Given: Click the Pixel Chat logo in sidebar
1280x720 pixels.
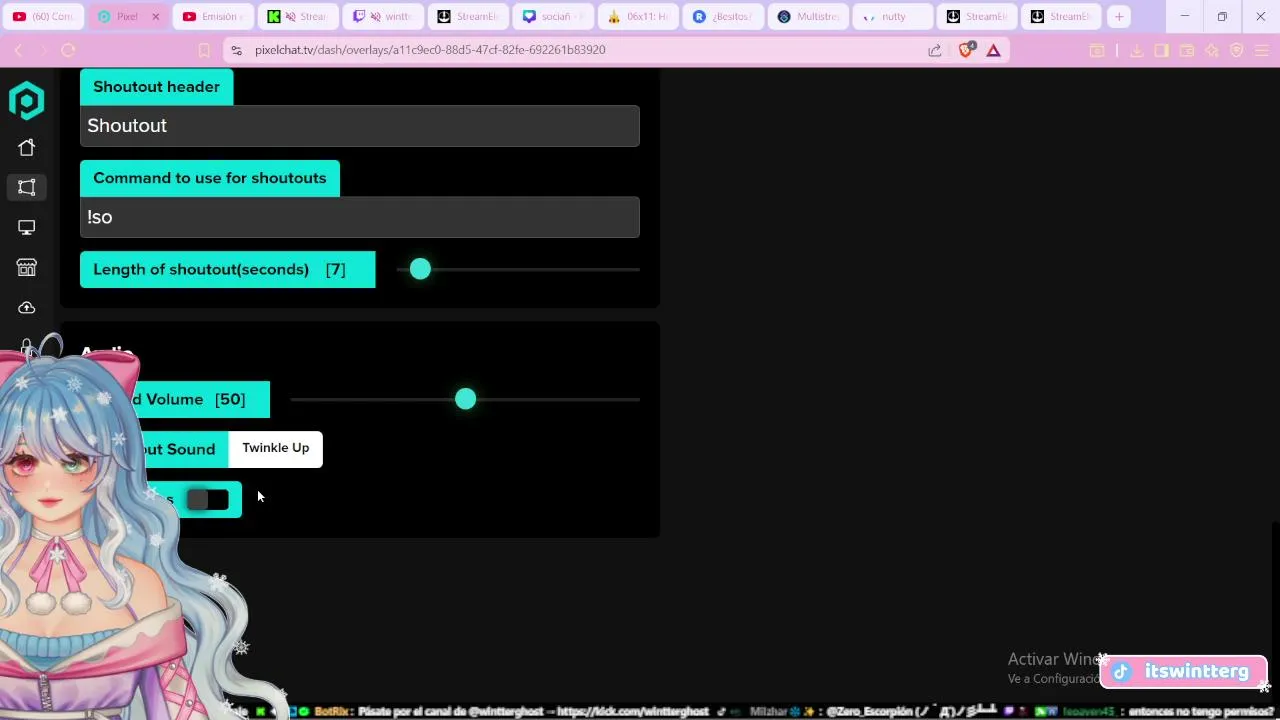Looking at the screenshot, I should (x=27, y=100).
